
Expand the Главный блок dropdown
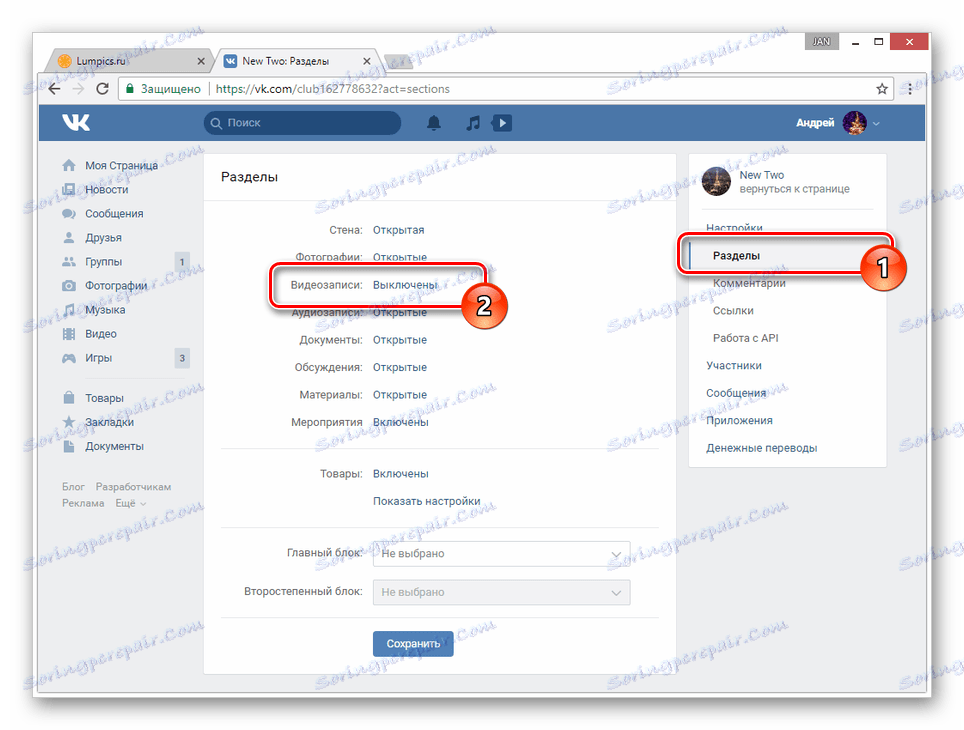pyautogui.click(x=501, y=553)
